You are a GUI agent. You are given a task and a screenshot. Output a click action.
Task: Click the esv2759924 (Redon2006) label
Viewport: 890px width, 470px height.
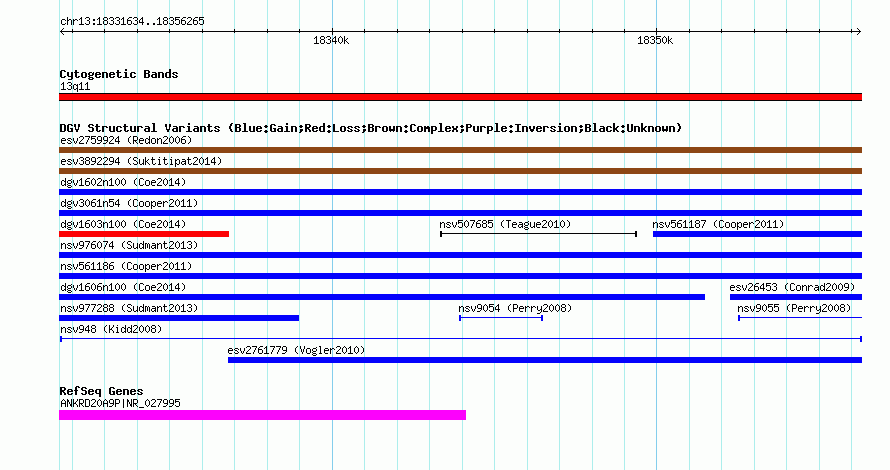[x=126, y=140]
